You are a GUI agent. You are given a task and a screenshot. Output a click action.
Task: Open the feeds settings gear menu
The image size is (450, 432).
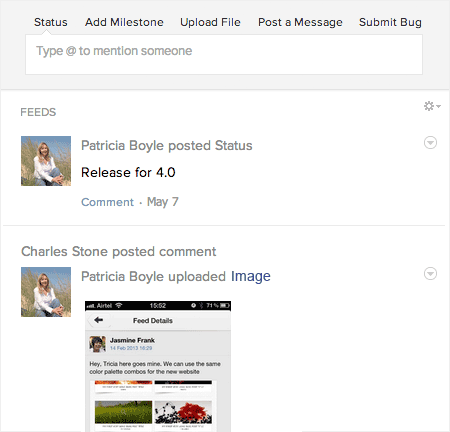click(432, 106)
